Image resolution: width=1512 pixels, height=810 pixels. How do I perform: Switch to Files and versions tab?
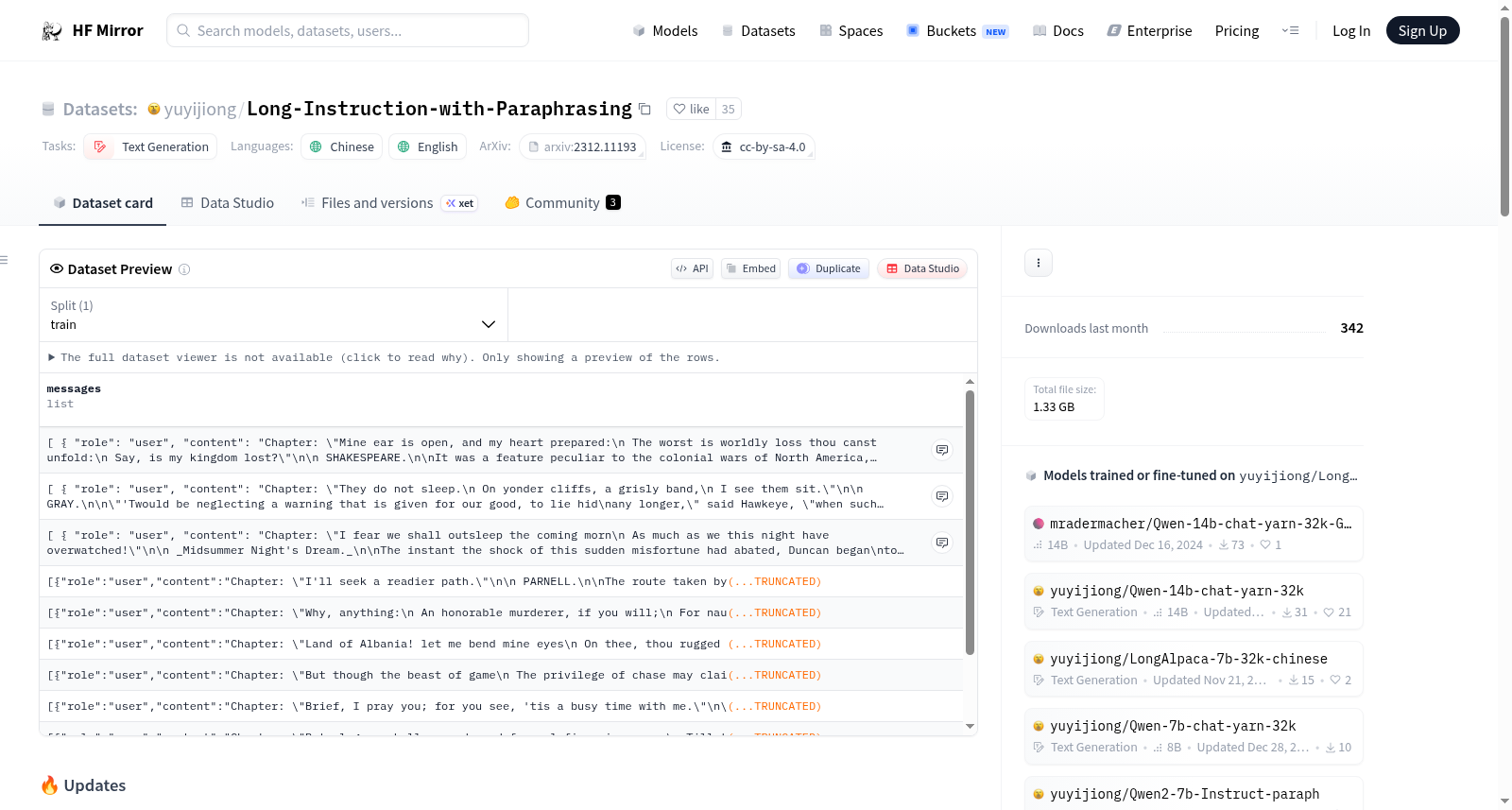[388, 203]
